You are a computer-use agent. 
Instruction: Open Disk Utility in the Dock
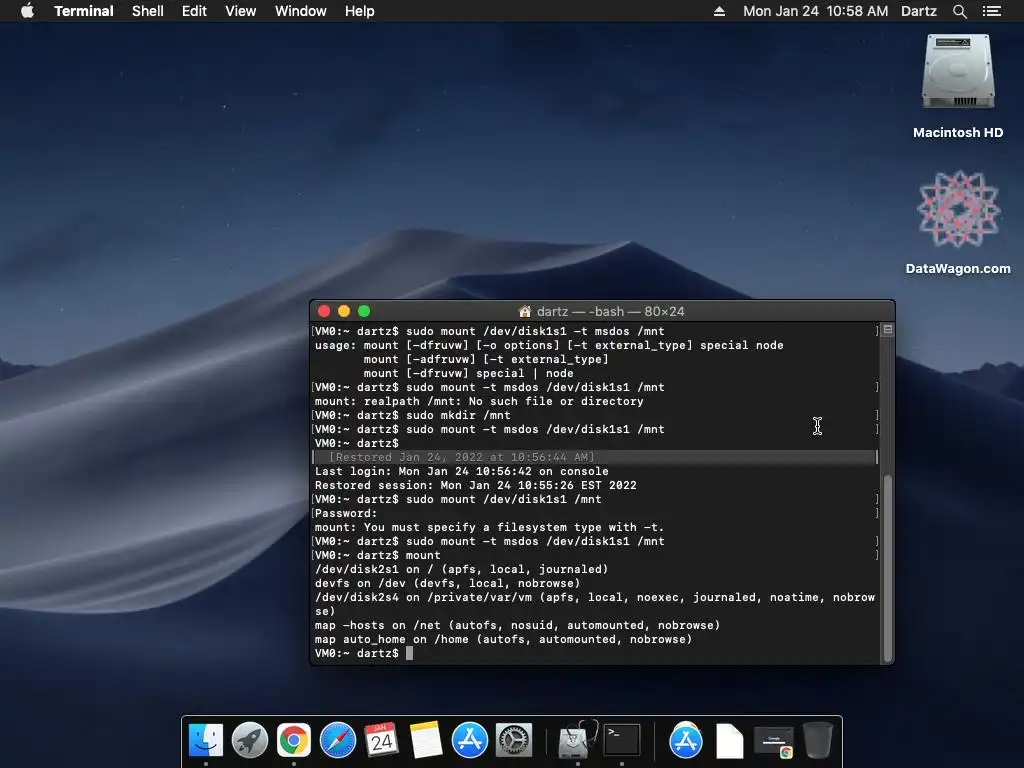click(577, 740)
